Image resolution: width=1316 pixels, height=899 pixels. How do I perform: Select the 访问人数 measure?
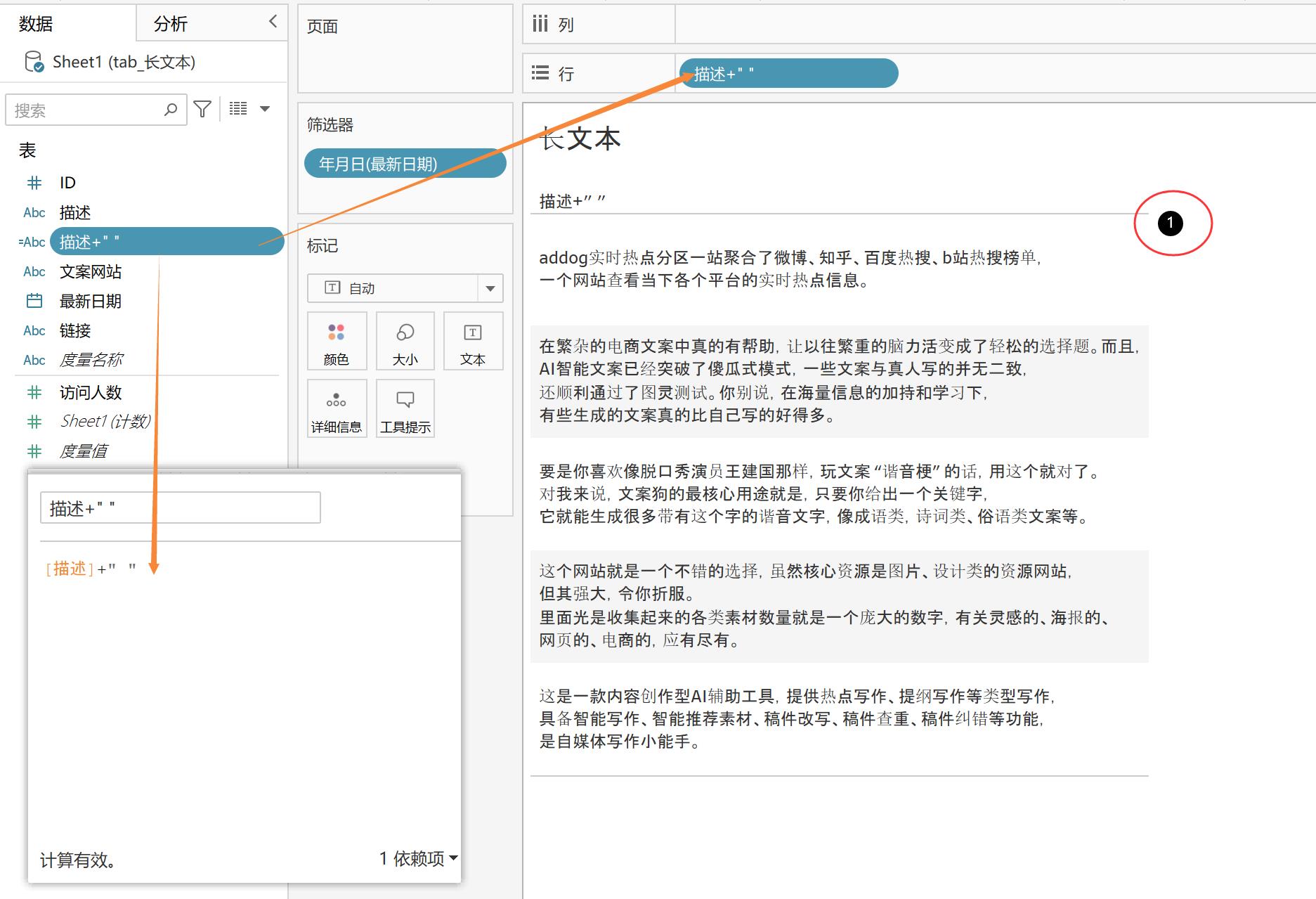(91, 392)
